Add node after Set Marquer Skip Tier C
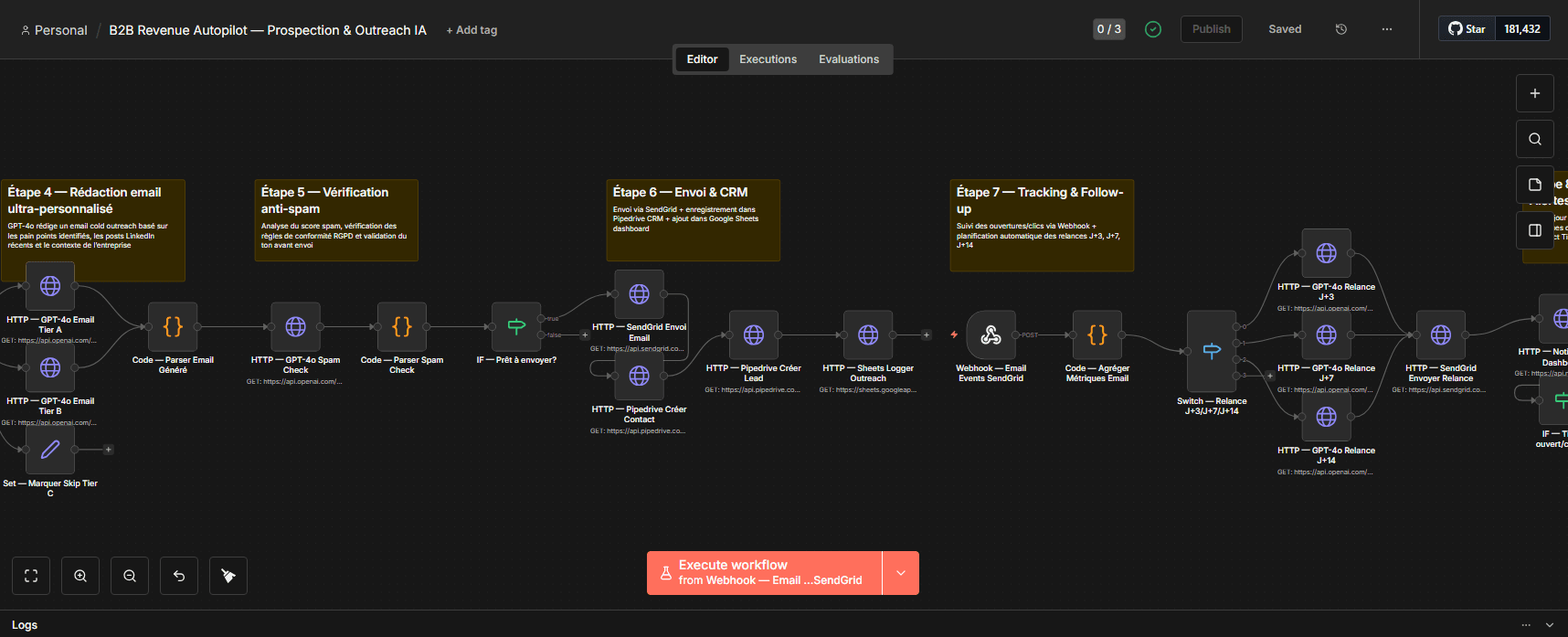Viewport: 1568px width, 637px height. pos(109,450)
